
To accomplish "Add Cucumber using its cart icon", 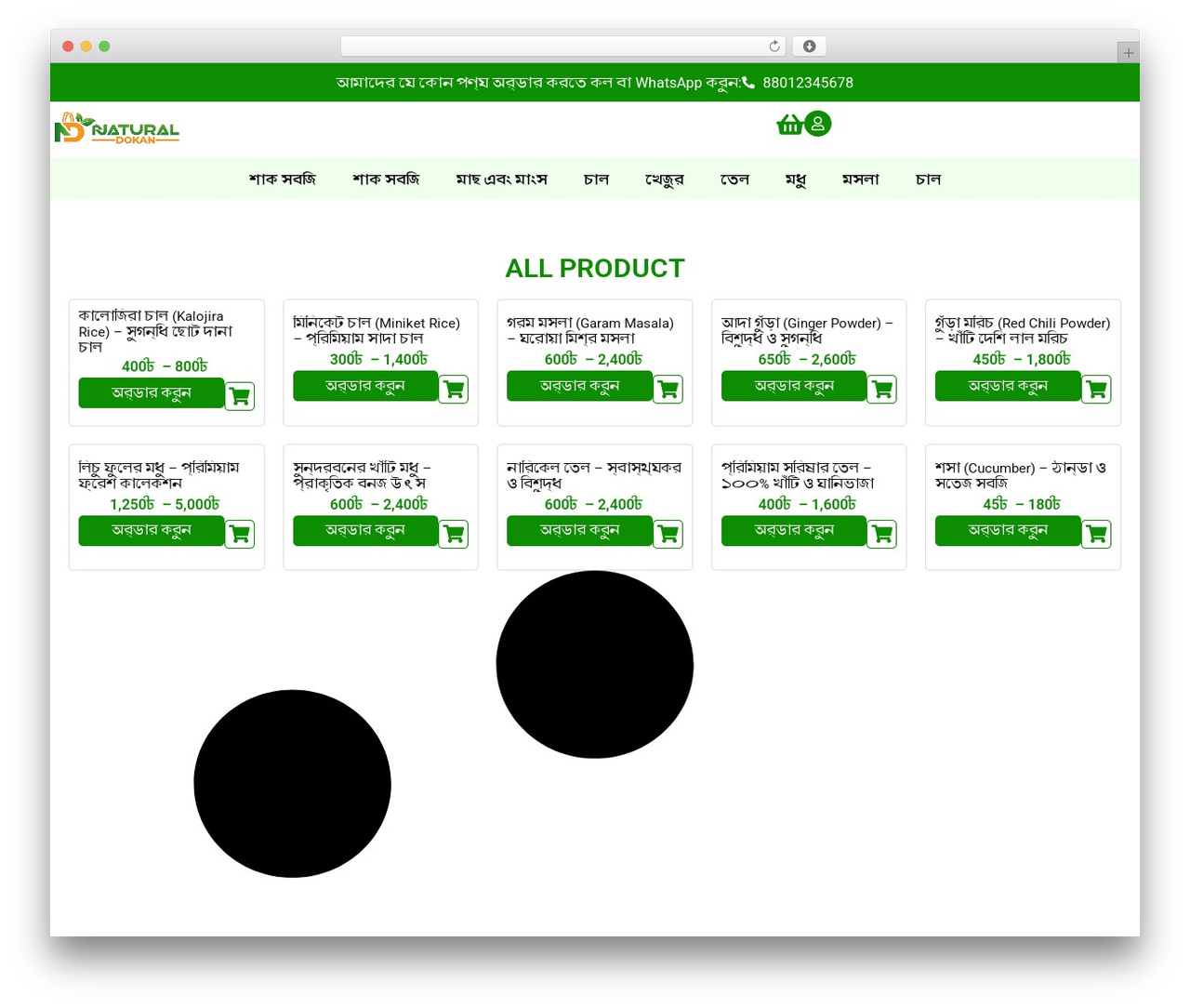I will coord(1097,534).
